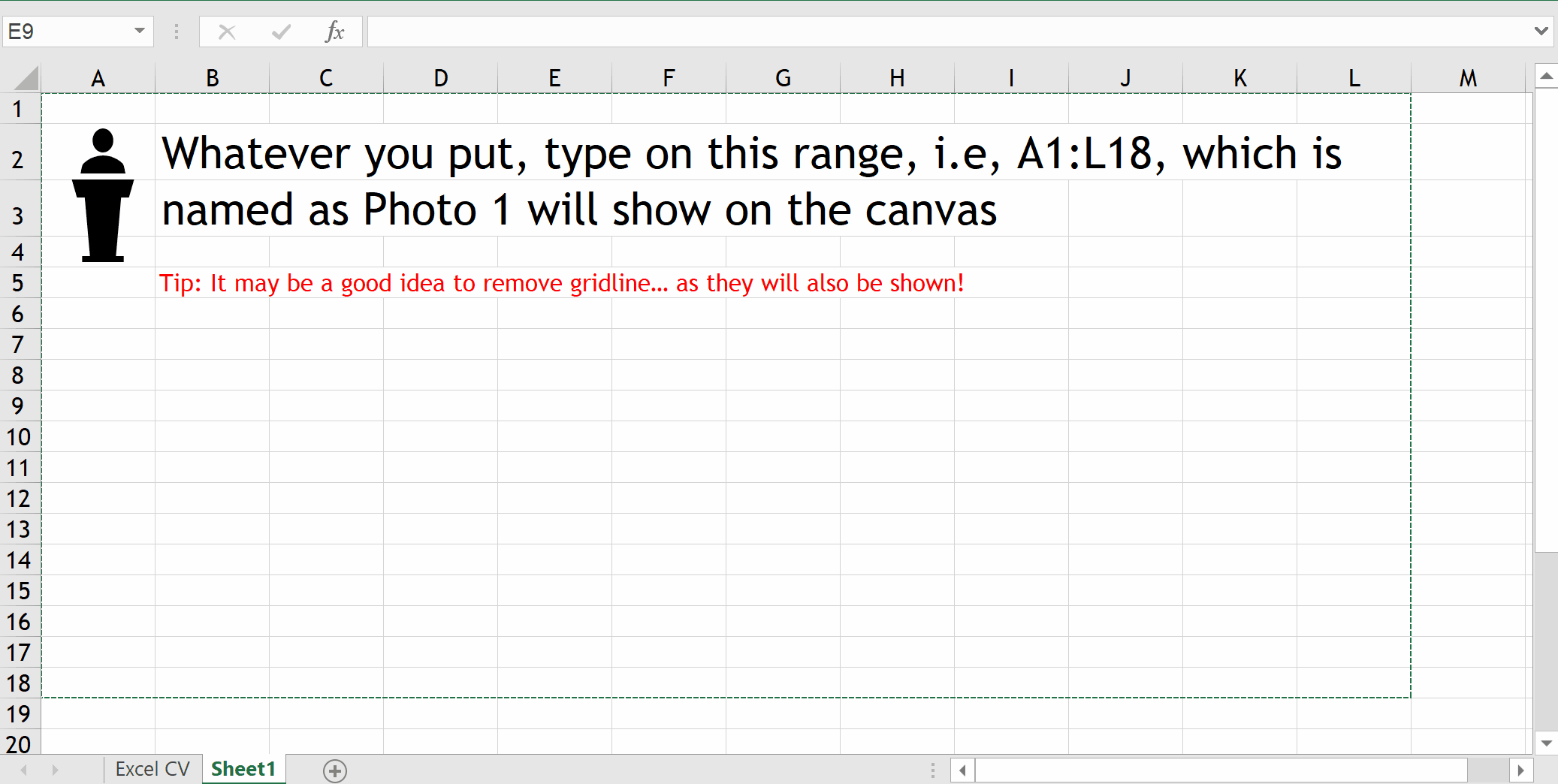1558x784 pixels.
Task: Open the Name Box dropdown
Action: pyautogui.click(x=140, y=32)
